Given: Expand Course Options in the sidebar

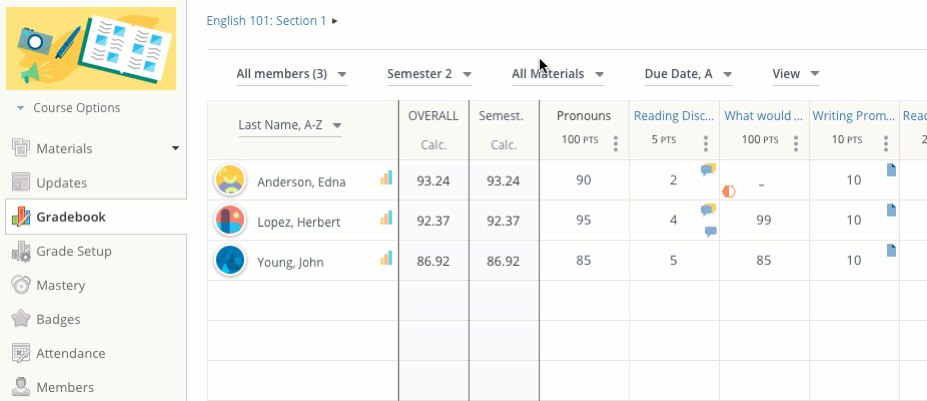Looking at the screenshot, I should [68, 108].
